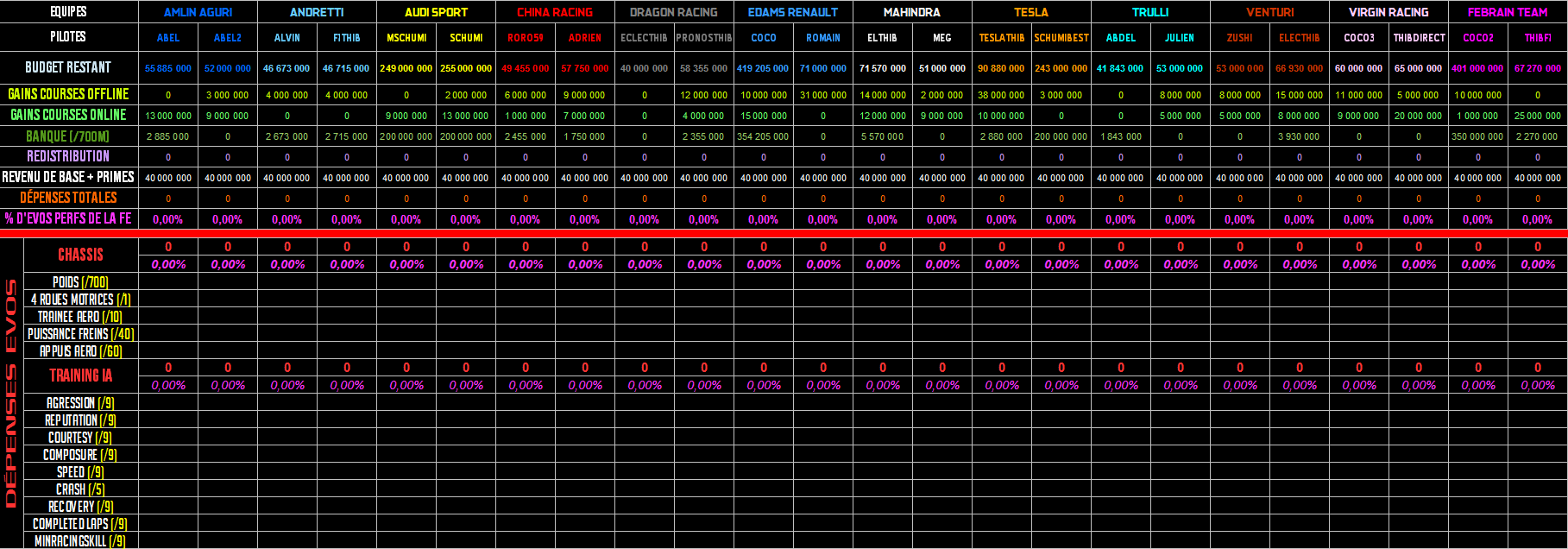Select the ANDRETTI team header cell

click(x=317, y=12)
